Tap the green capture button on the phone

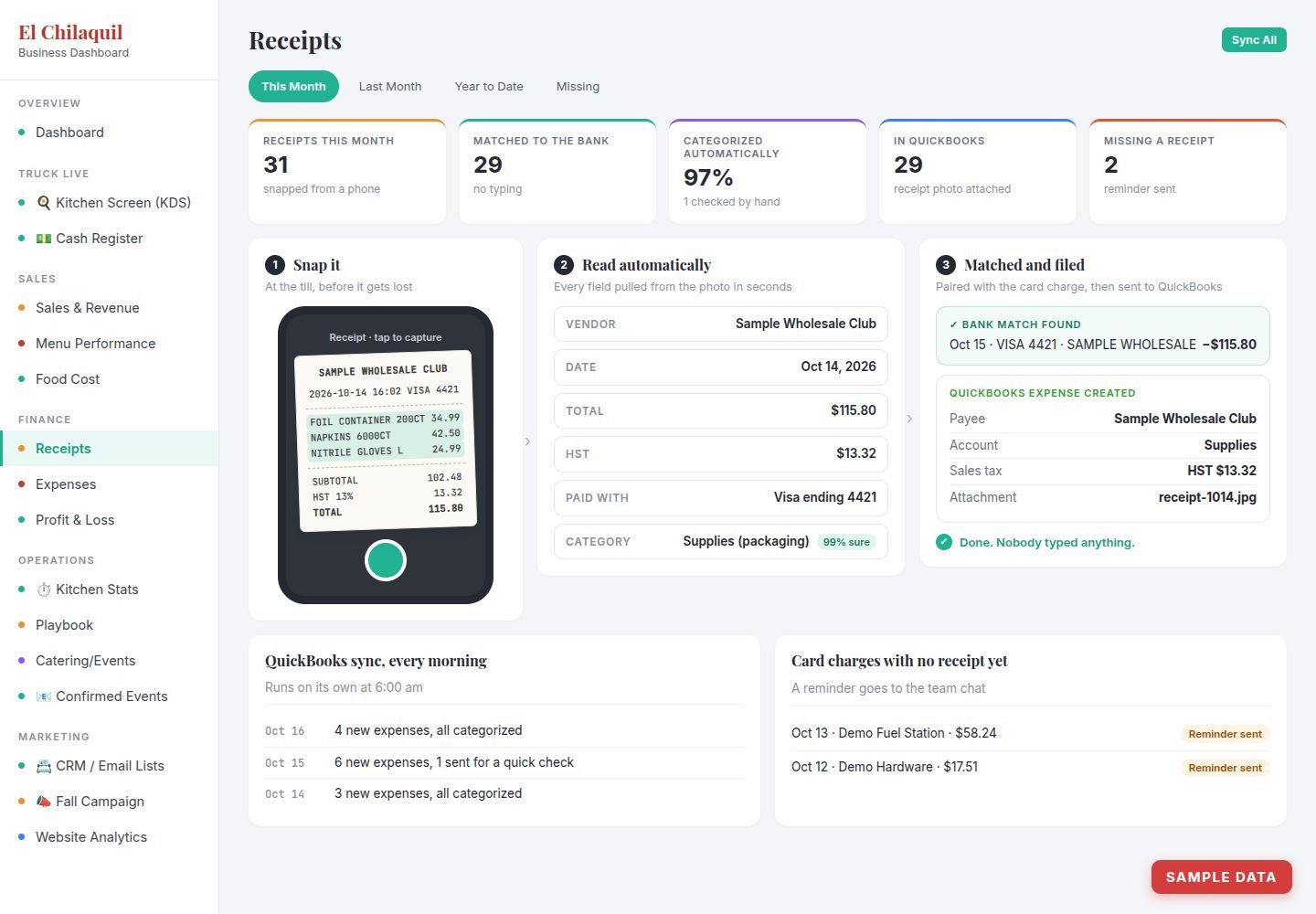(385, 560)
